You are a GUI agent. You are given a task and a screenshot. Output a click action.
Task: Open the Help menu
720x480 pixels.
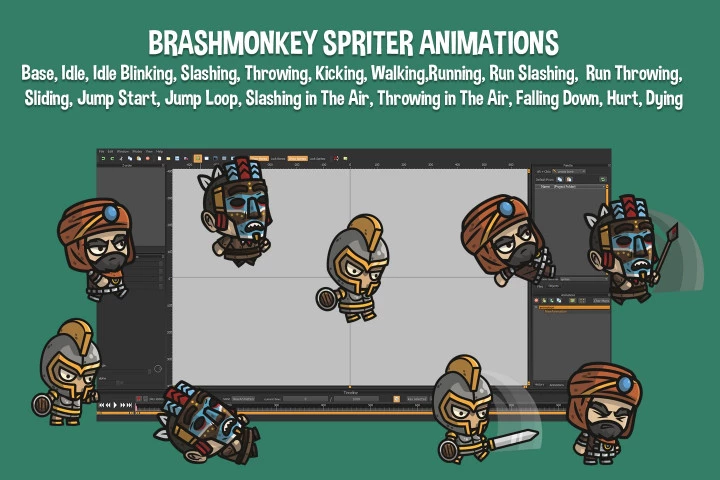[159, 151]
